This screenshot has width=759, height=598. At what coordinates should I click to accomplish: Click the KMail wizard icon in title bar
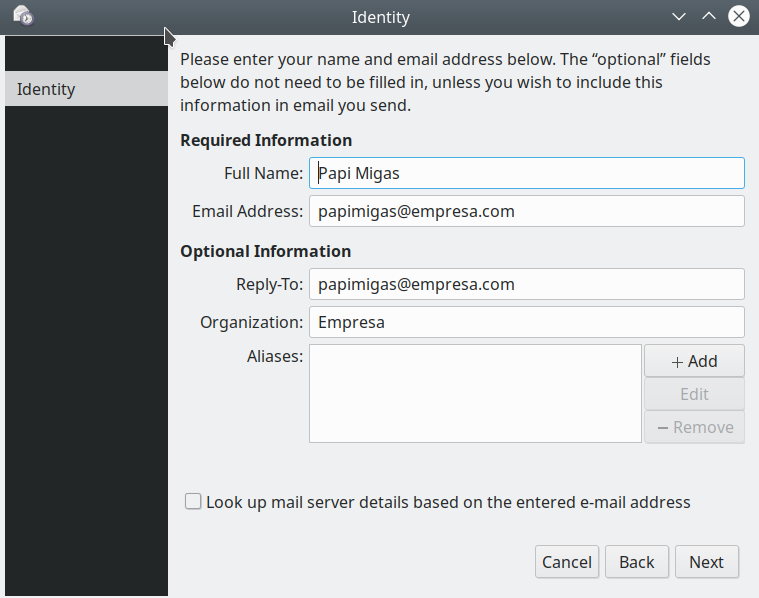22,16
